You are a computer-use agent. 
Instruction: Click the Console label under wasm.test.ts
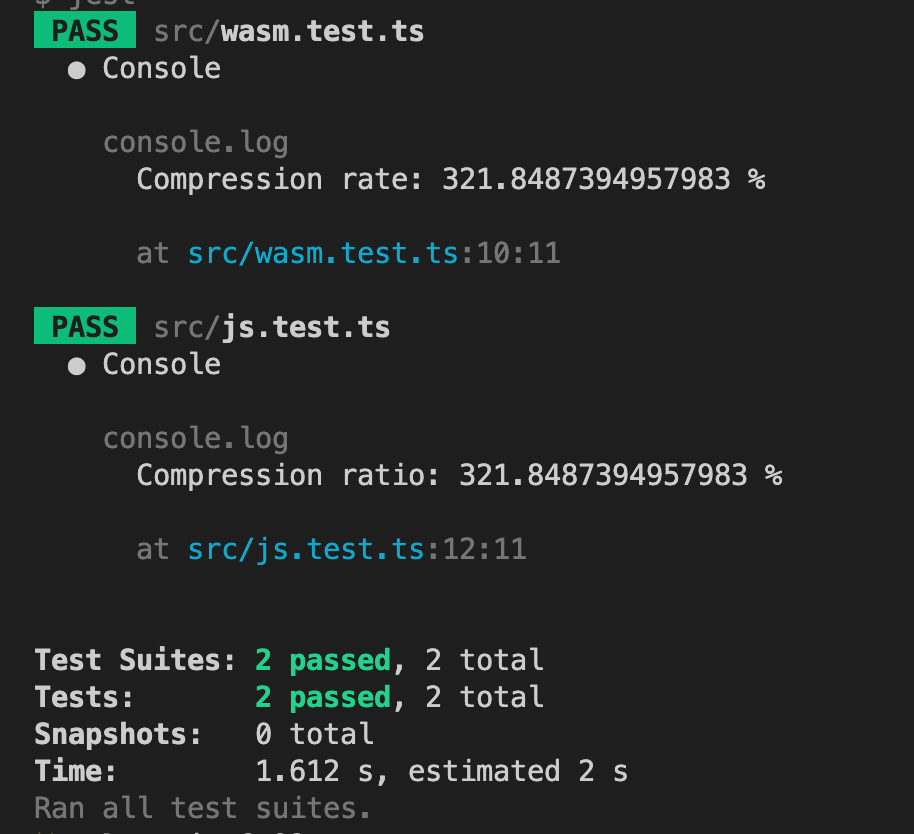coord(161,68)
